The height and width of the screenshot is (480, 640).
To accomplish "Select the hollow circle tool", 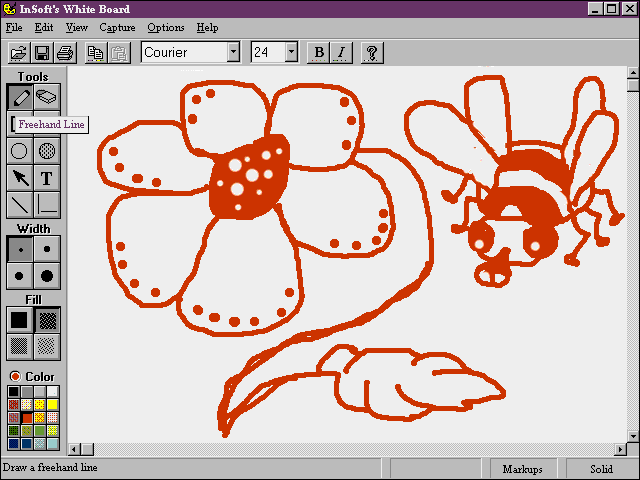I will (x=19, y=151).
